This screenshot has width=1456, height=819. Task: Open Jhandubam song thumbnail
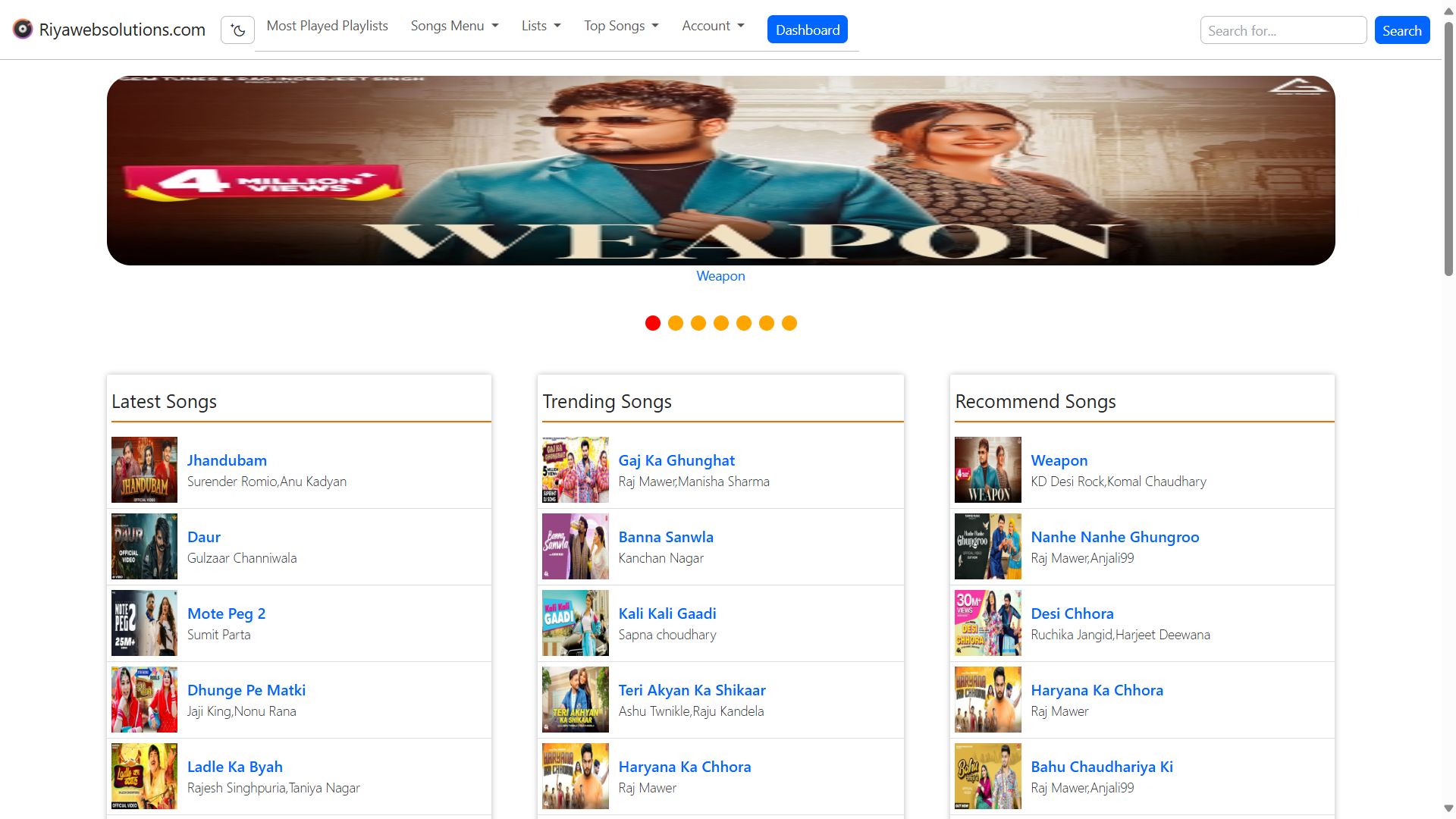coord(144,469)
